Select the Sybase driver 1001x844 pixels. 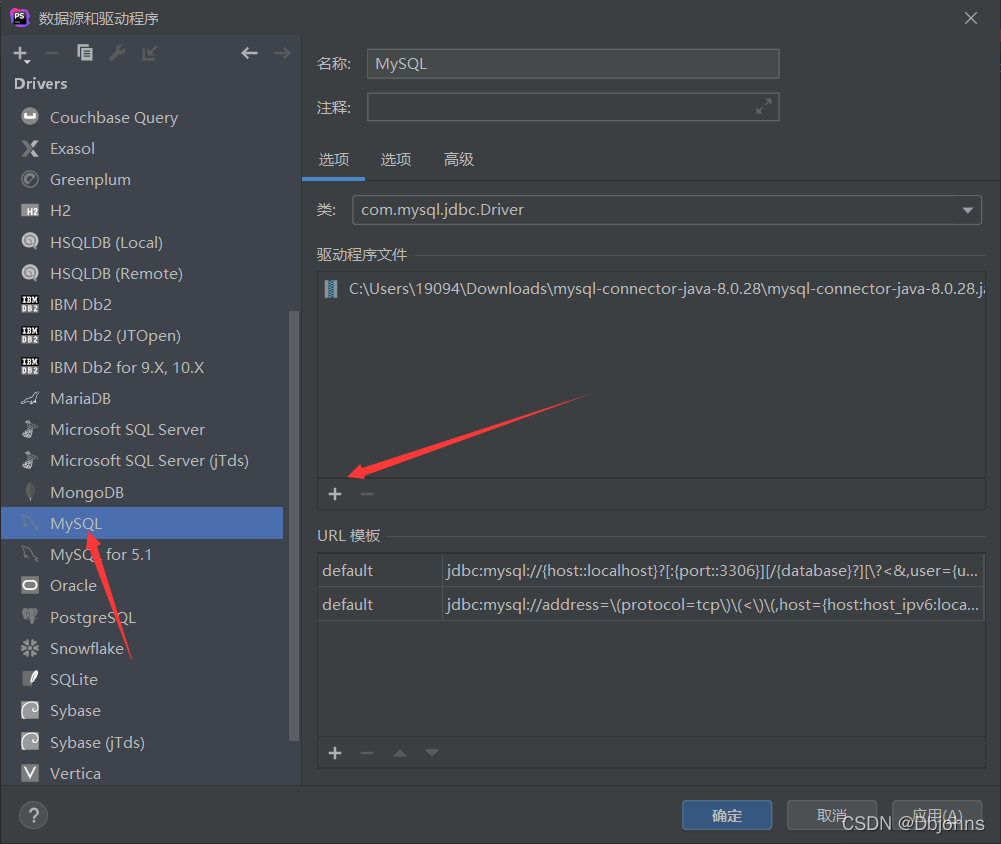[x=142, y=711]
